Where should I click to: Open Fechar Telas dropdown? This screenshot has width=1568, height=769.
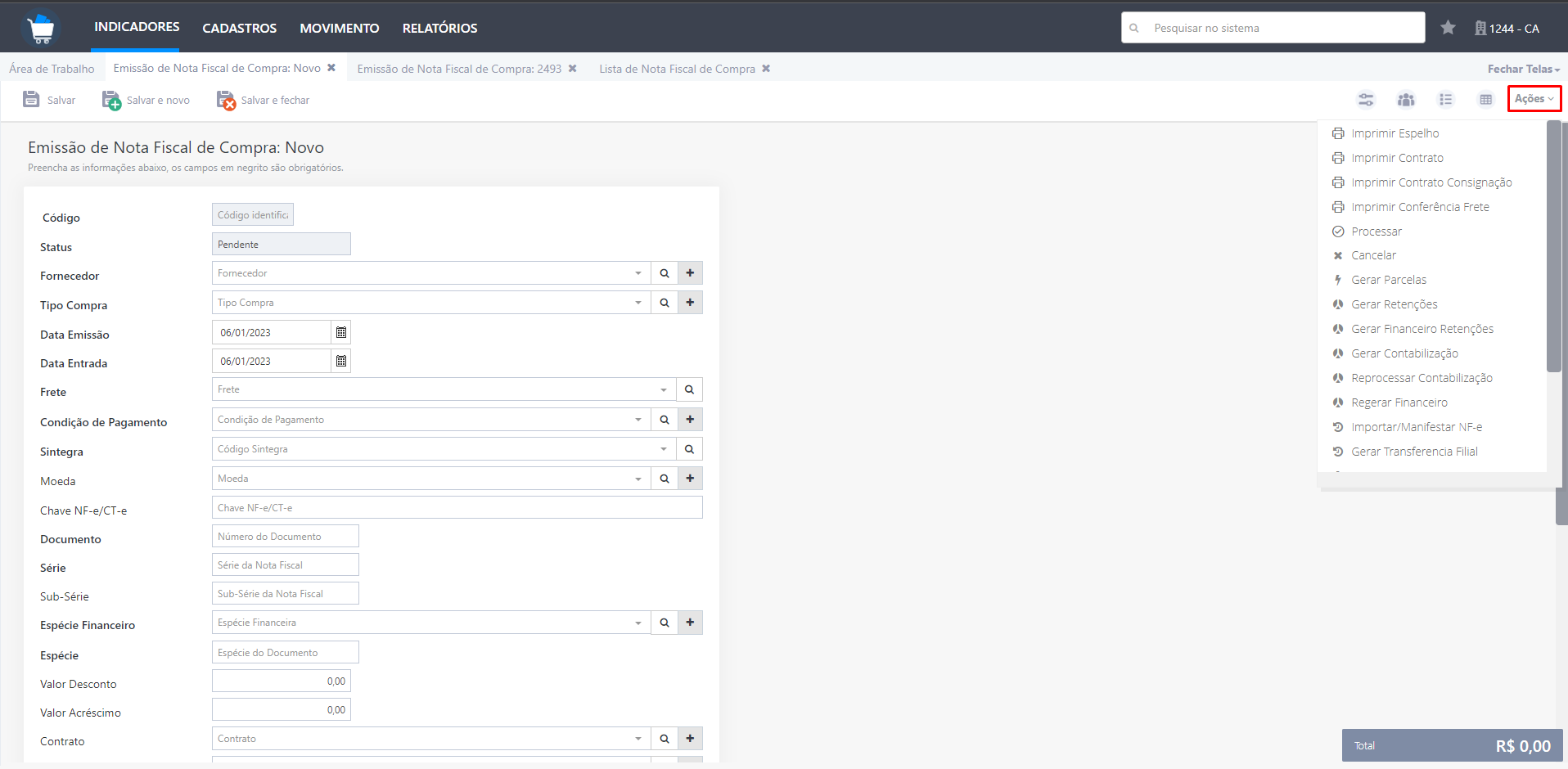click(x=1523, y=69)
